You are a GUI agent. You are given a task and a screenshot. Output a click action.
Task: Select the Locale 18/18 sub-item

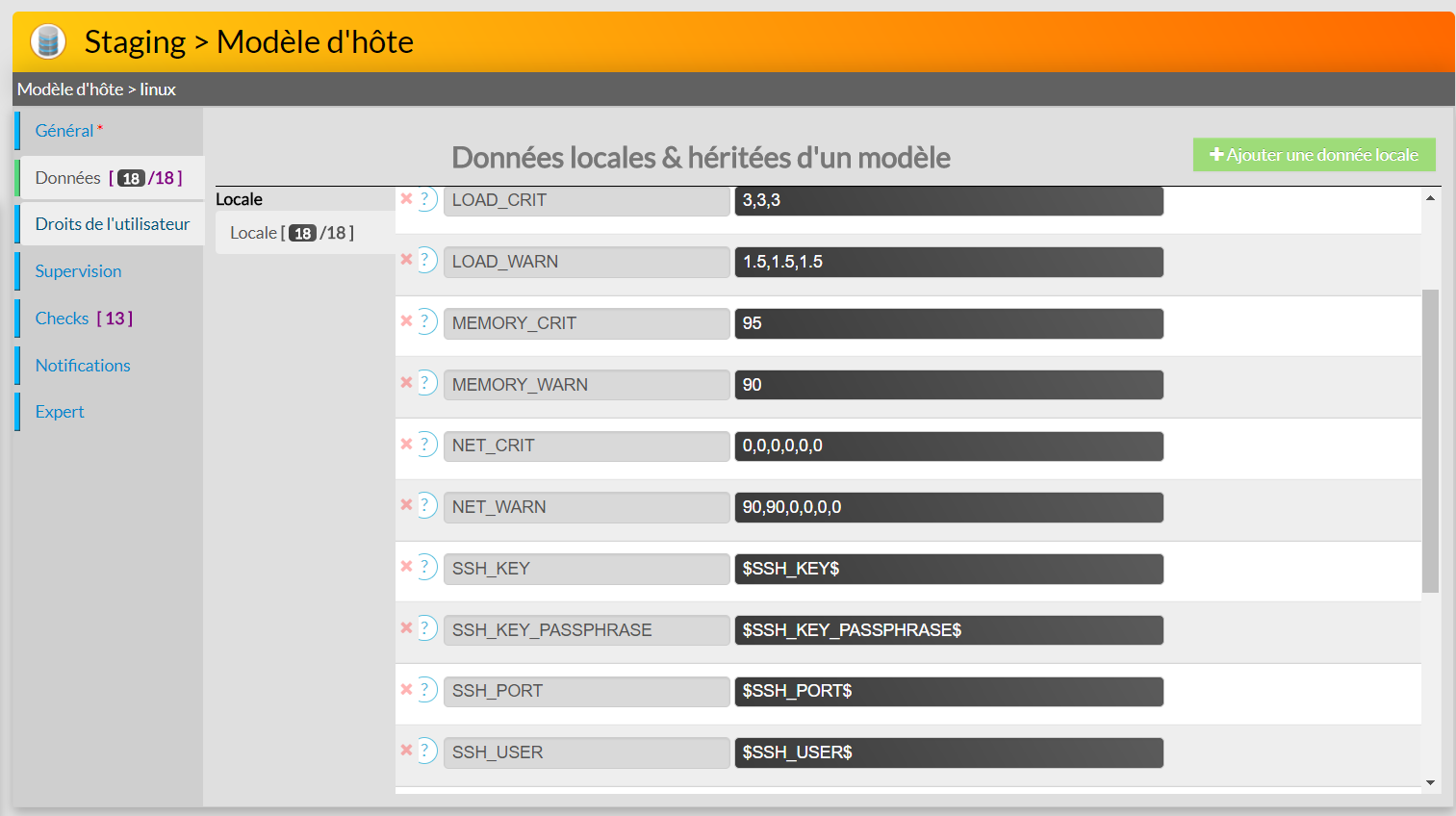point(292,233)
